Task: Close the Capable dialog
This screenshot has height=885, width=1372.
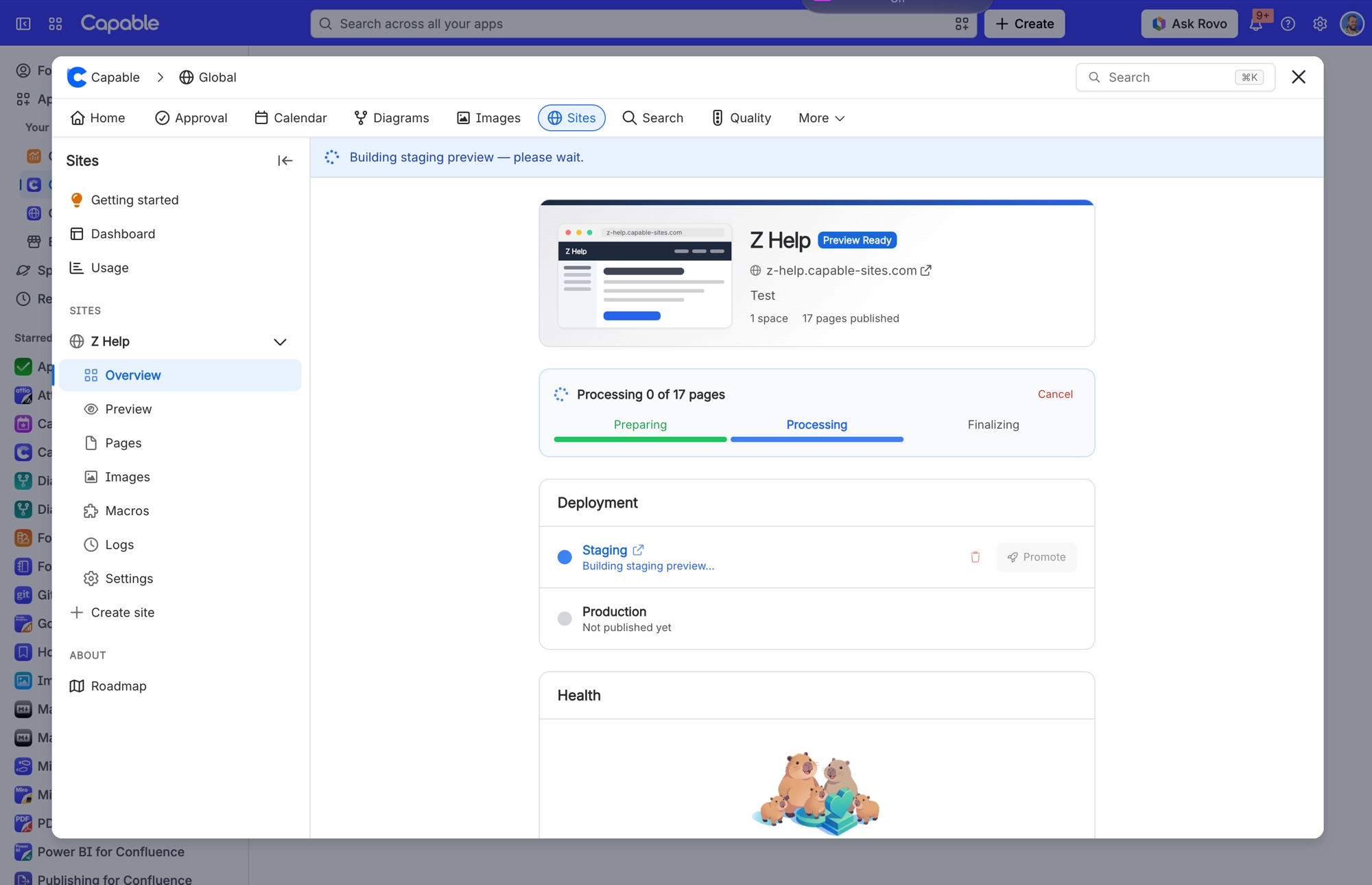Action: 1299,77
